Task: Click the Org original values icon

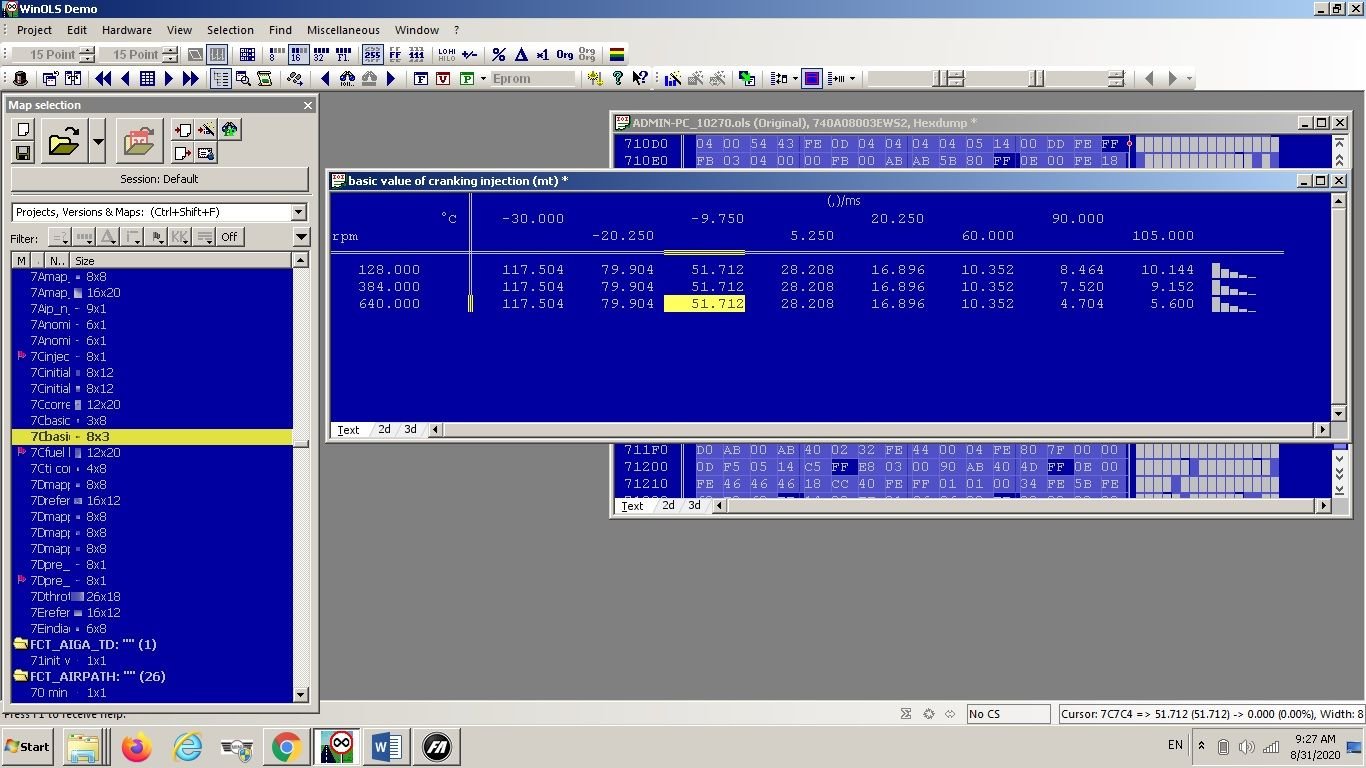Action: [x=565, y=55]
